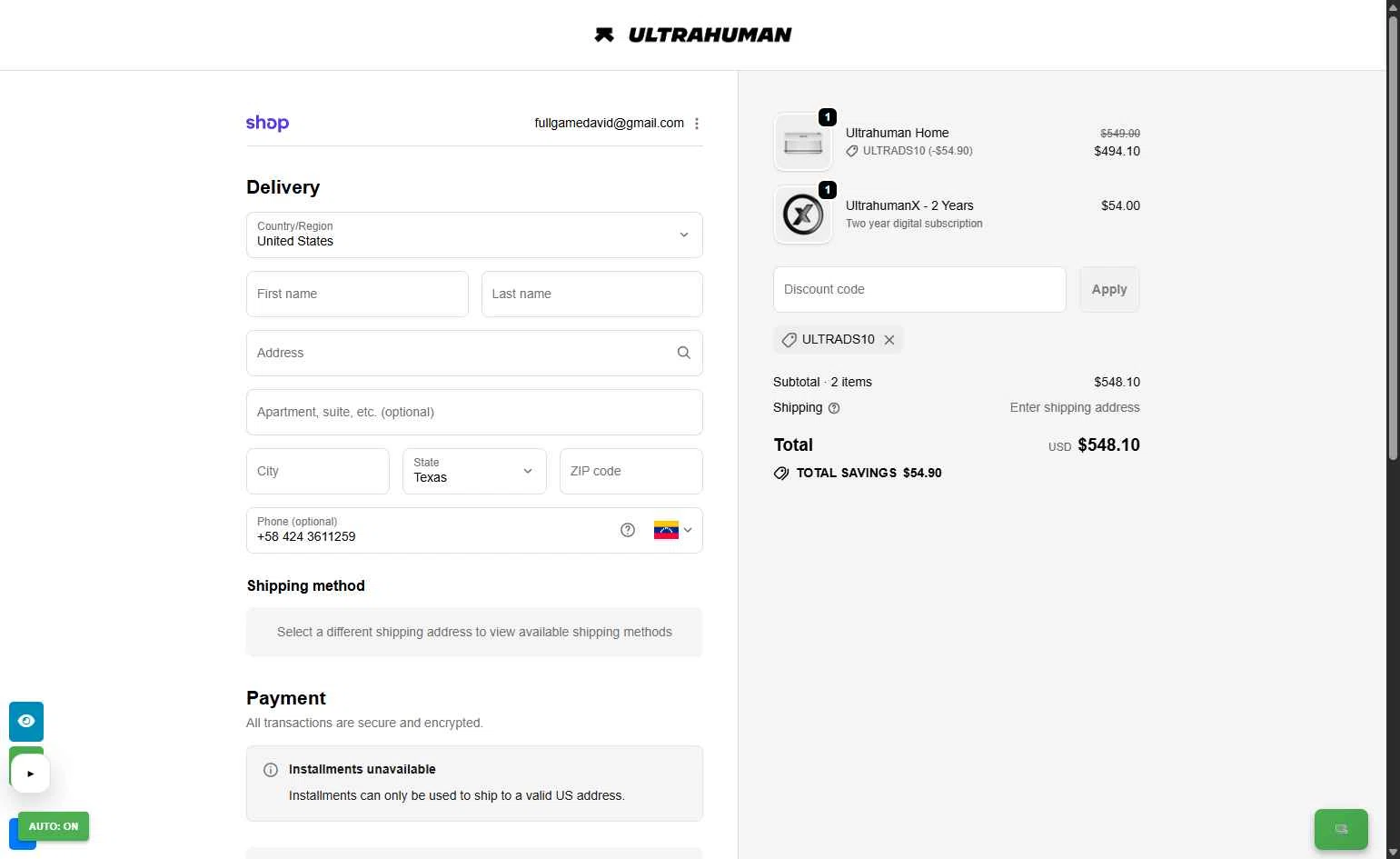Click the Two year digital subscription text
Screen dimensions: 1400x859
point(914,224)
